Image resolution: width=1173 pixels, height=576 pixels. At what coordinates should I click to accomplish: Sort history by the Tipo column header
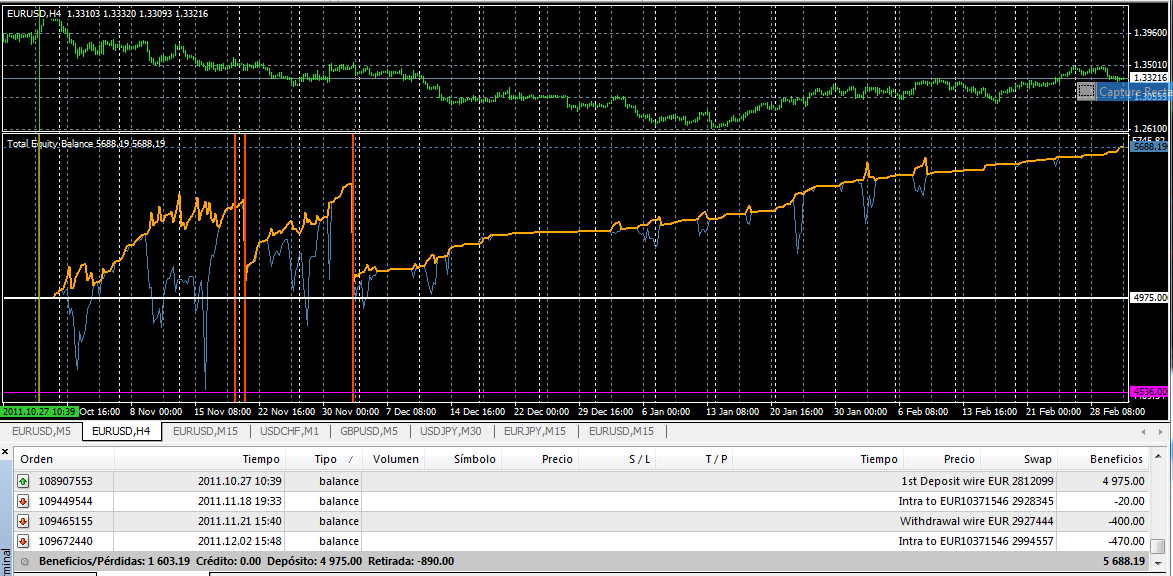click(326, 459)
